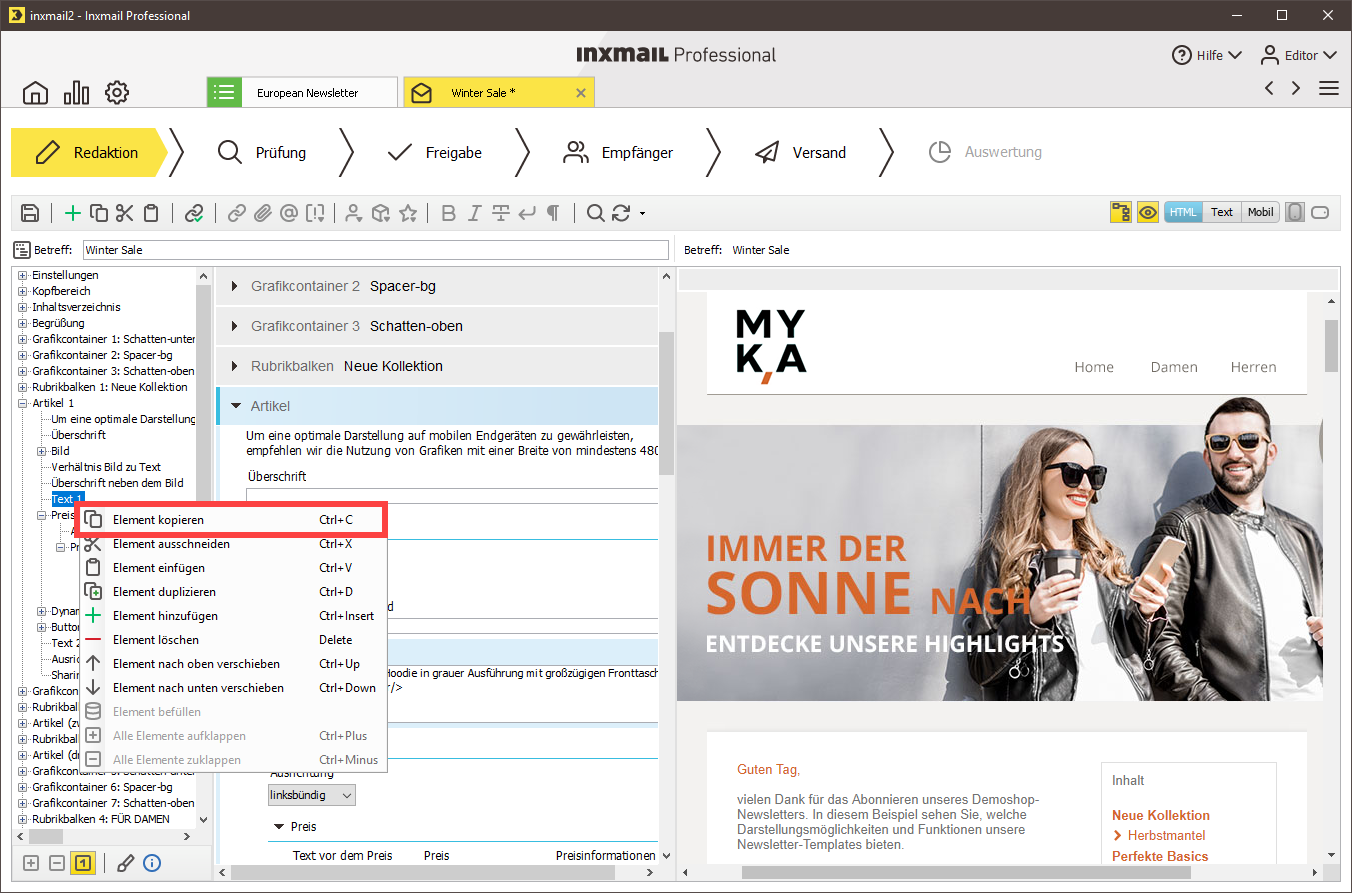Insert personalization with the person toolbar icon

353,212
